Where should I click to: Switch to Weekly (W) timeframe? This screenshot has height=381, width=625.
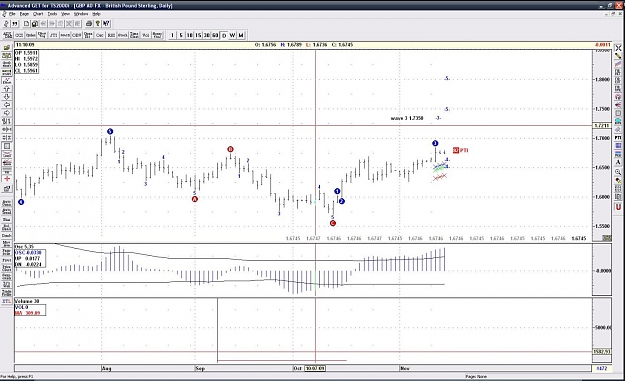click(232, 35)
